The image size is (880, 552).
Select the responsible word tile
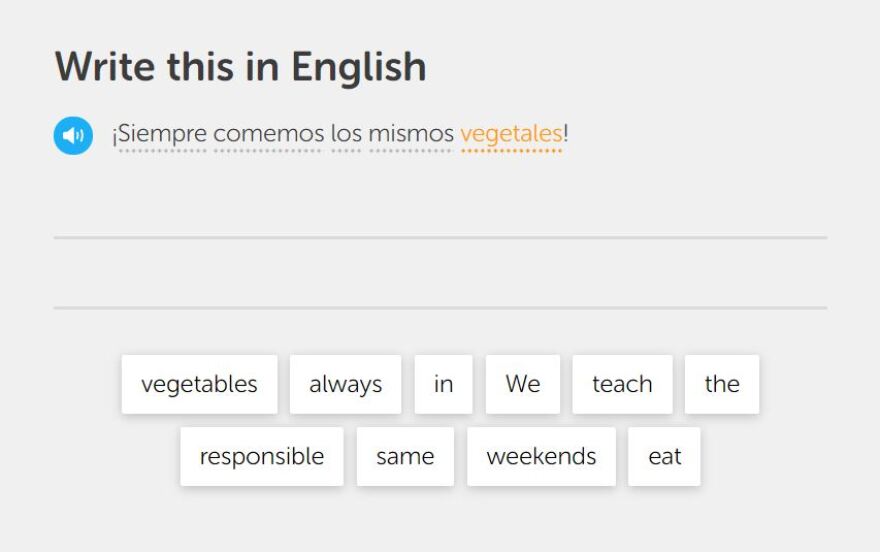click(x=262, y=457)
